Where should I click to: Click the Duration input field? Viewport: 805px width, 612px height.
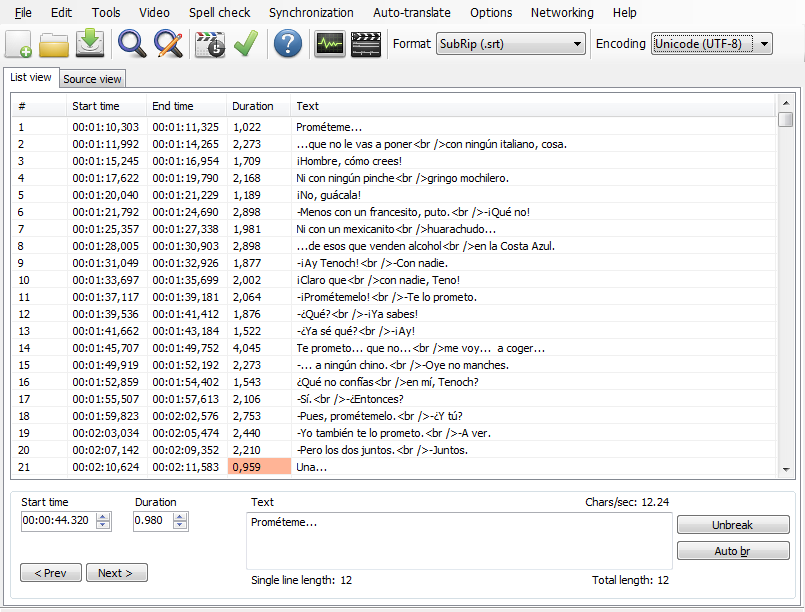pos(153,521)
